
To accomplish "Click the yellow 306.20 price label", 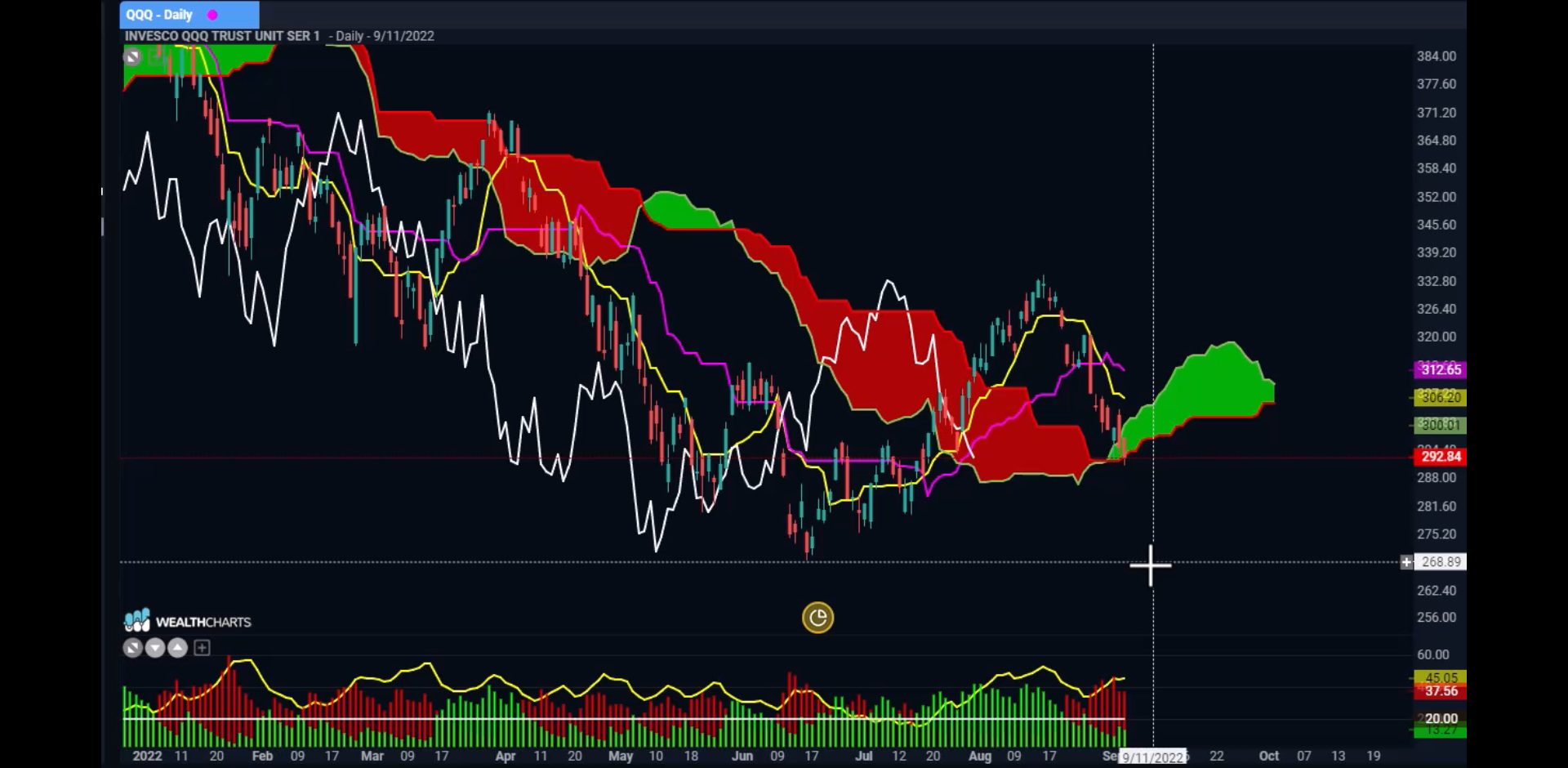I will coord(1440,398).
